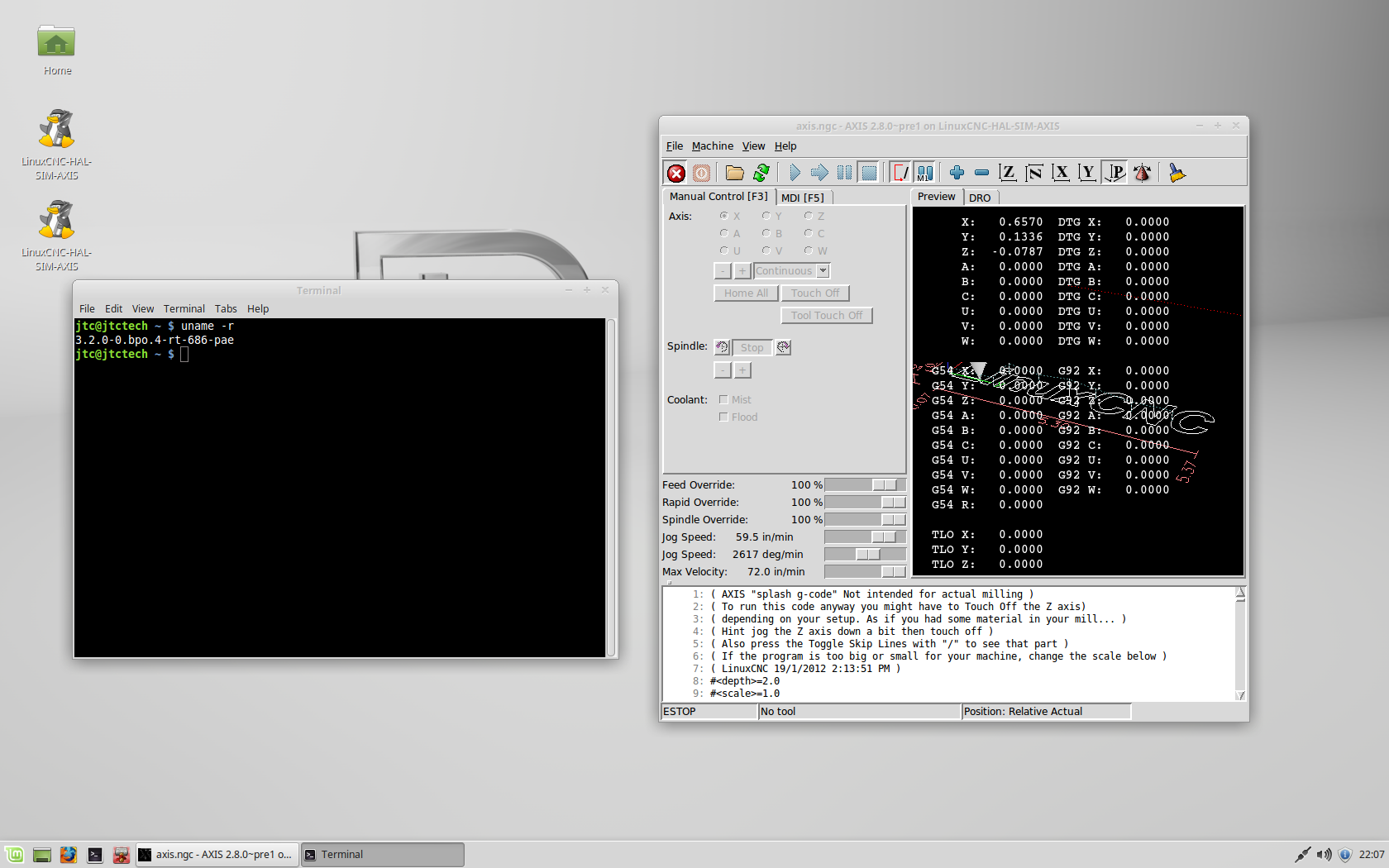
Task: Stop program execution square icon
Action: tap(869, 173)
